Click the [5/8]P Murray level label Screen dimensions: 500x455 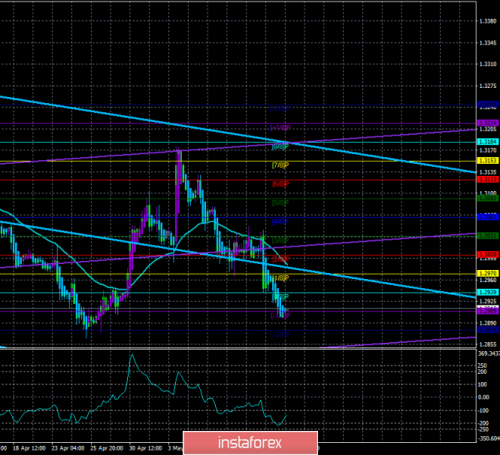(x=280, y=203)
